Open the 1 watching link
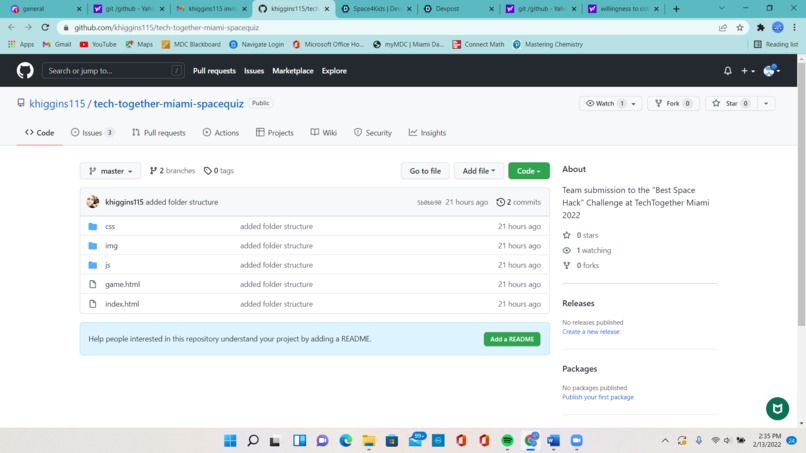 (x=587, y=250)
